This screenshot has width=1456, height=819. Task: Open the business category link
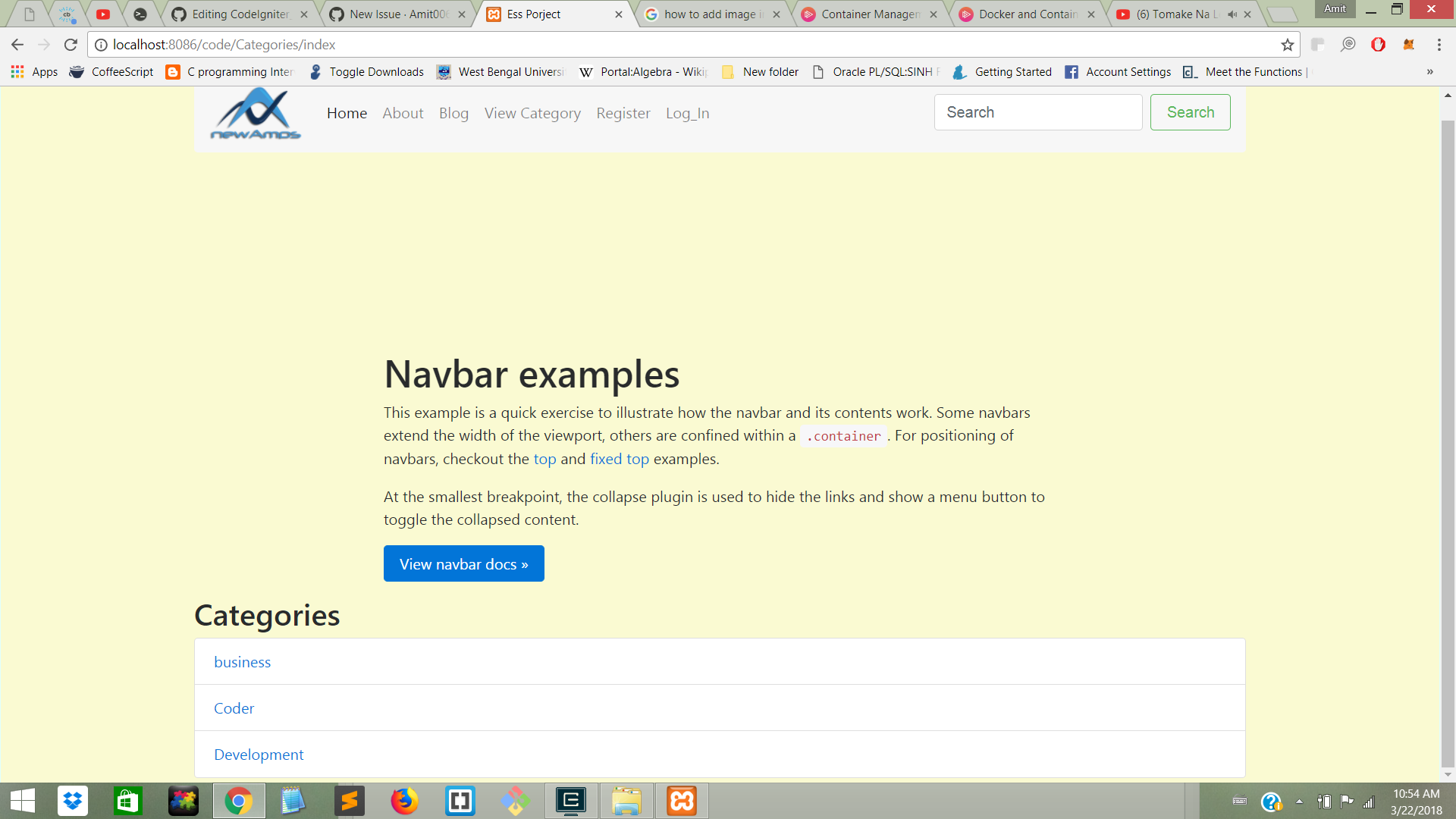[242, 662]
